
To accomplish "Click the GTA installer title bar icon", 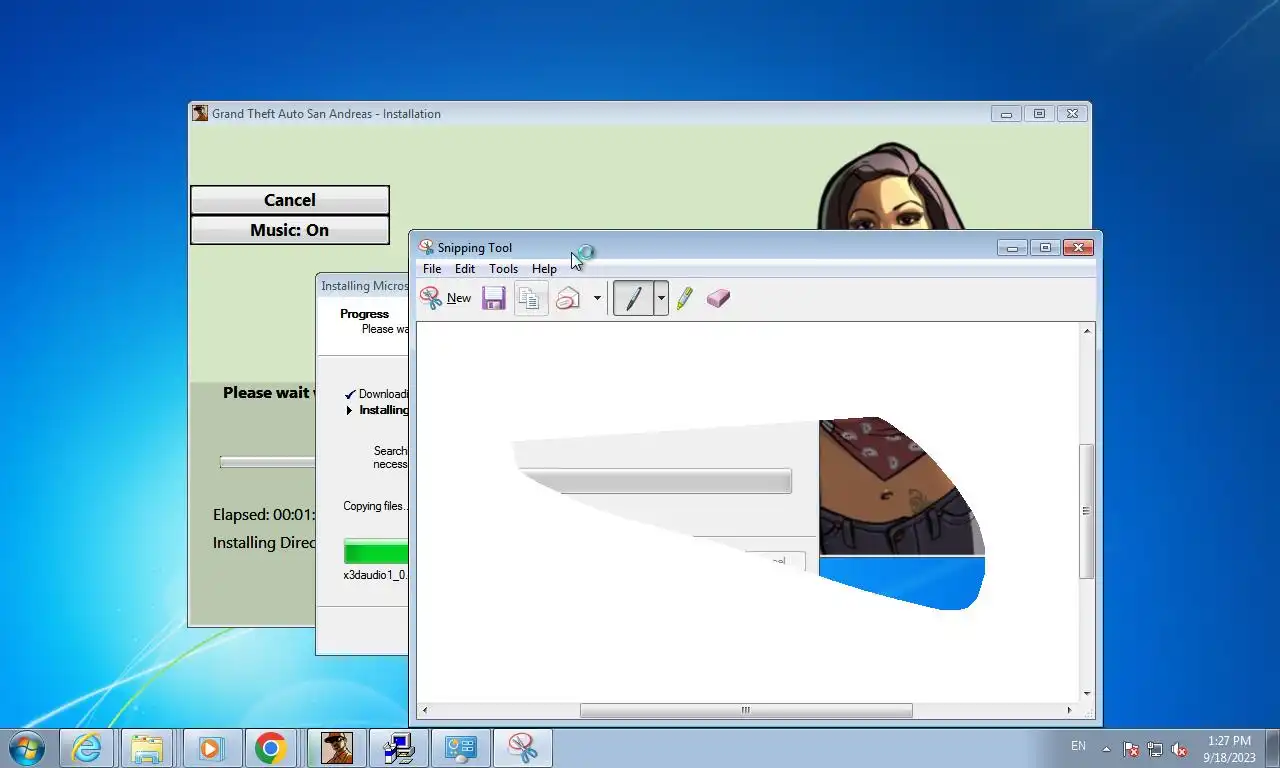I will 200,113.
